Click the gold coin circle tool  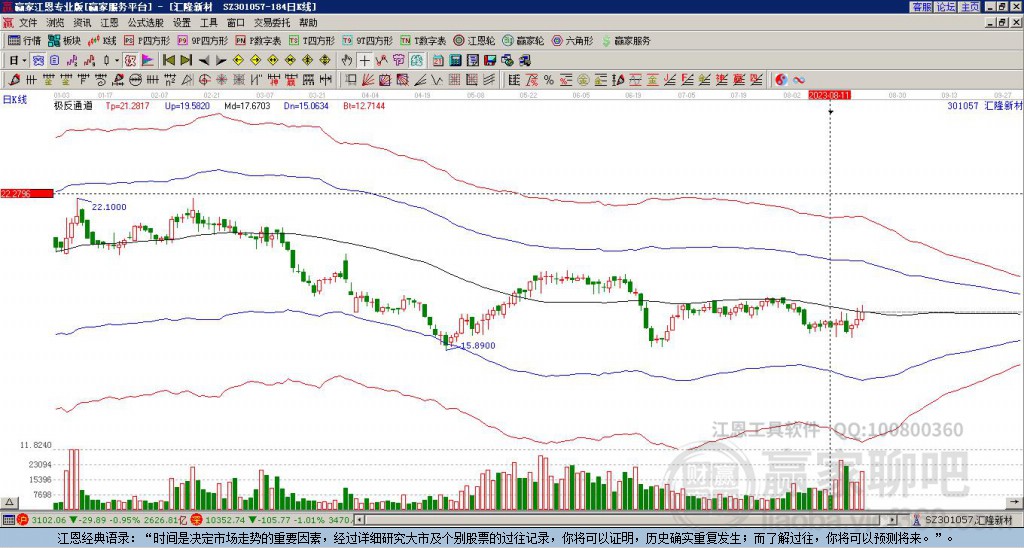click(583, 80)
